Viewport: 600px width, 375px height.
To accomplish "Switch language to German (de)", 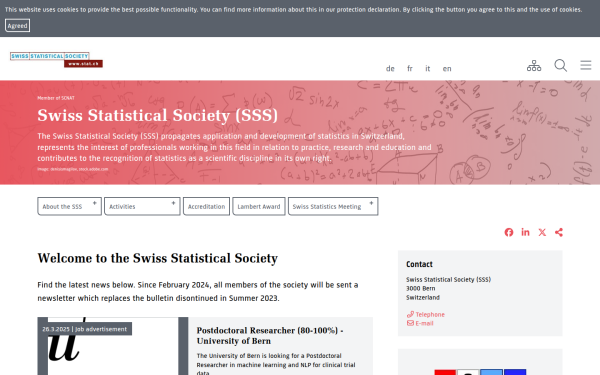I will click(390, 68).
